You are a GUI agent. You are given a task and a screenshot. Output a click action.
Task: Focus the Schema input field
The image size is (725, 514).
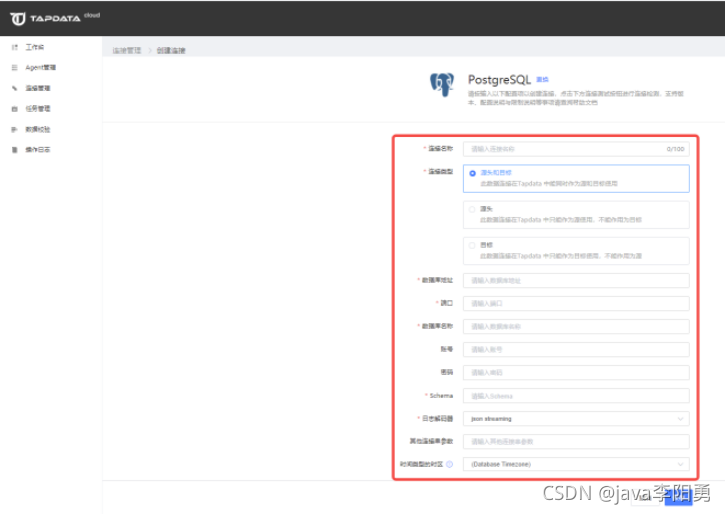pos(576,396)
